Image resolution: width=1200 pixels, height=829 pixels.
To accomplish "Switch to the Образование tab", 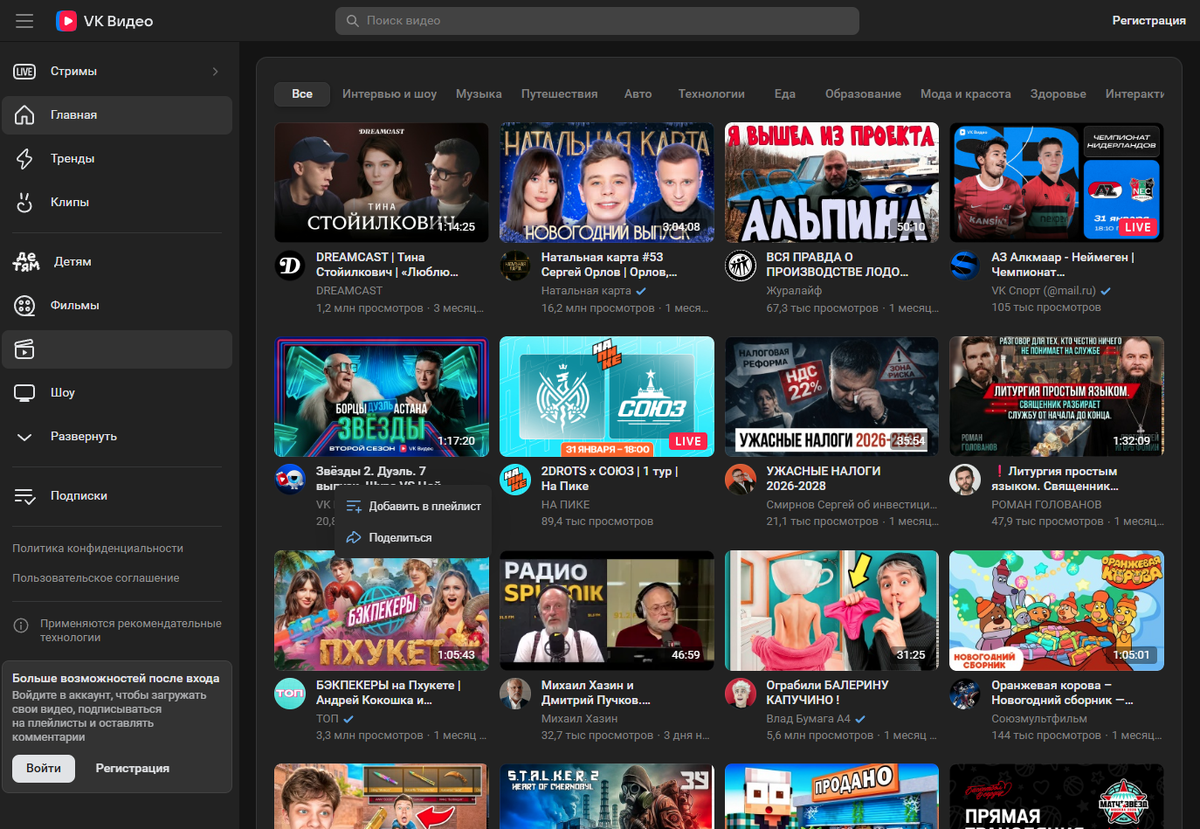I will [x=863, y=94].
